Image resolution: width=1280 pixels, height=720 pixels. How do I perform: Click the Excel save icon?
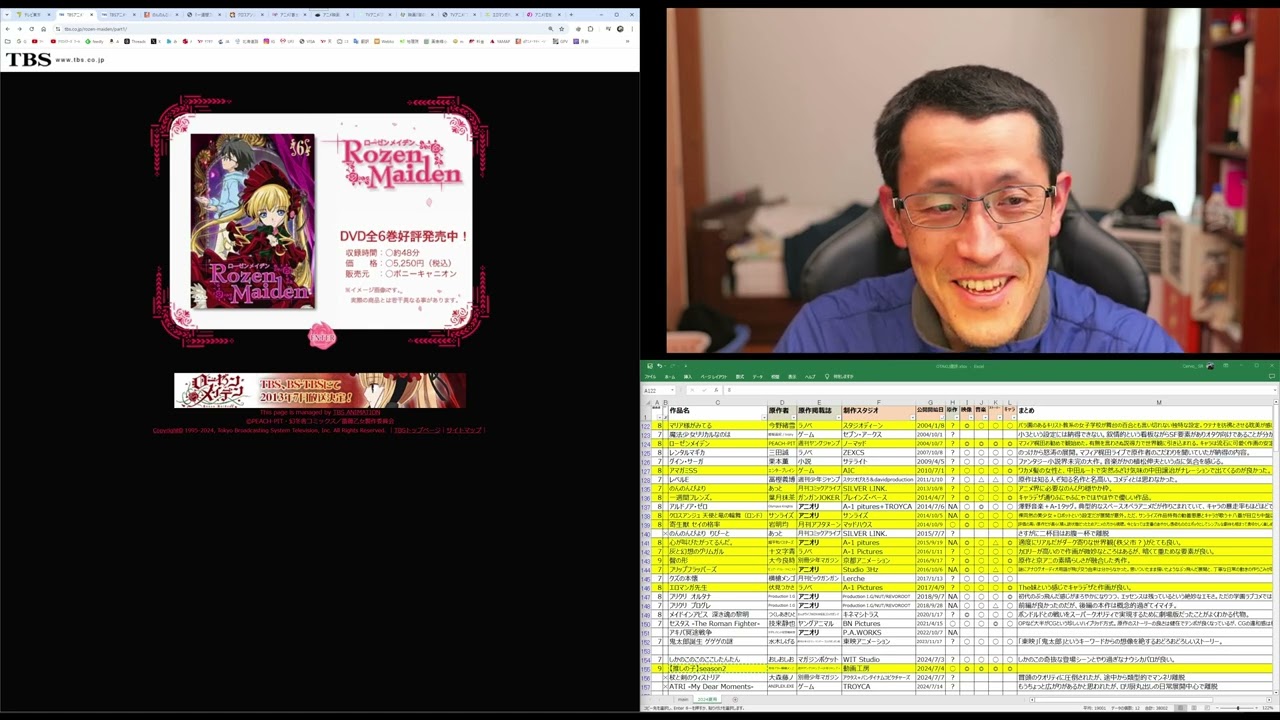click(649, 366)
